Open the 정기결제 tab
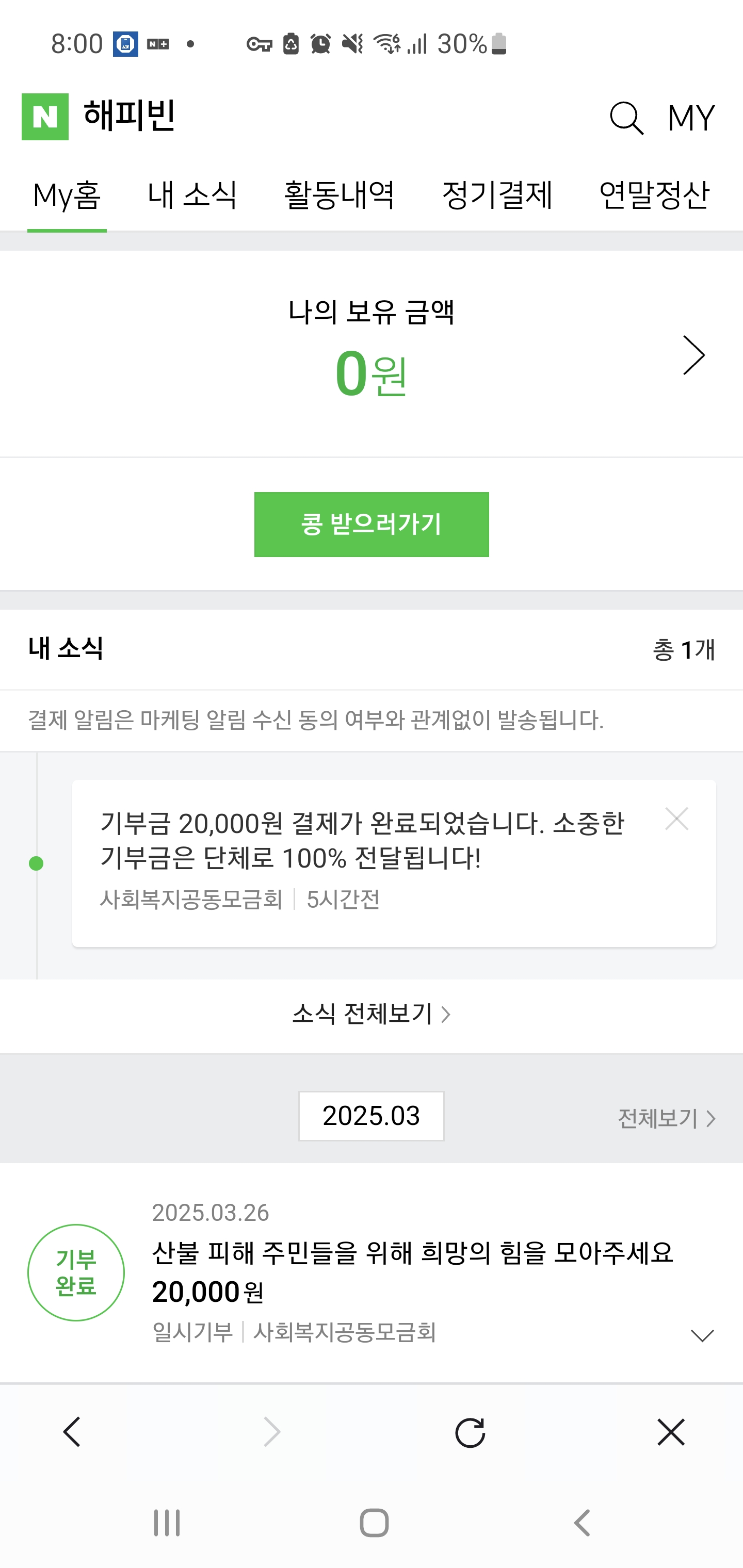Viewport: 743px width, 1568px height. click(497, 195)
